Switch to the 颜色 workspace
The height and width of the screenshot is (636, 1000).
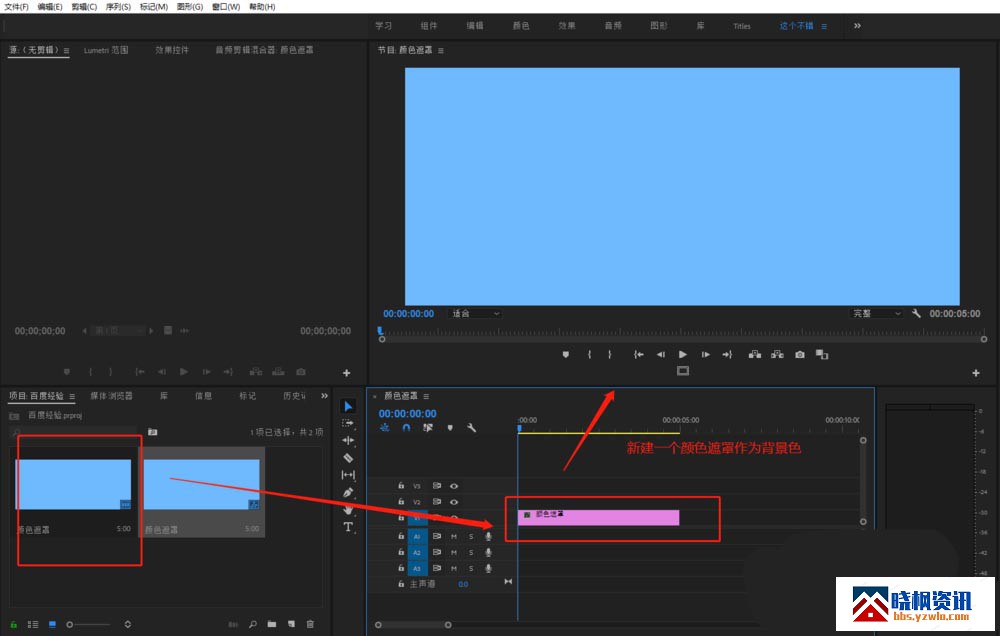pyautogui.click(x=521, y=26)
